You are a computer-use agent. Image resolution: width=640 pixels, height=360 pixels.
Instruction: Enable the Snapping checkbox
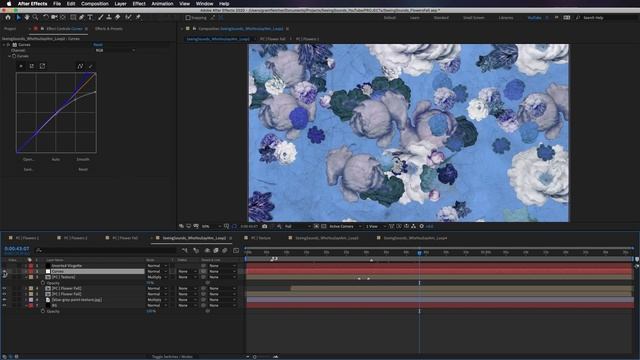click(188, 18)
